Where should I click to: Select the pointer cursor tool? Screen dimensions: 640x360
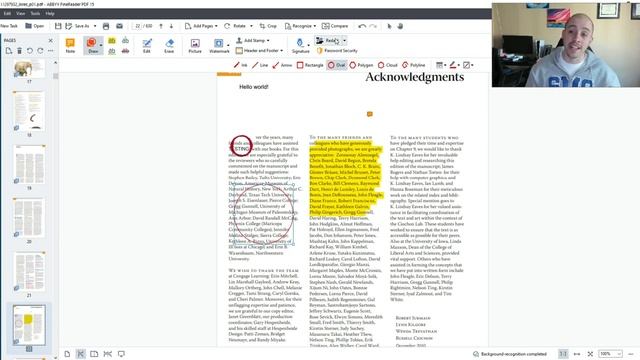coord(389,26)
